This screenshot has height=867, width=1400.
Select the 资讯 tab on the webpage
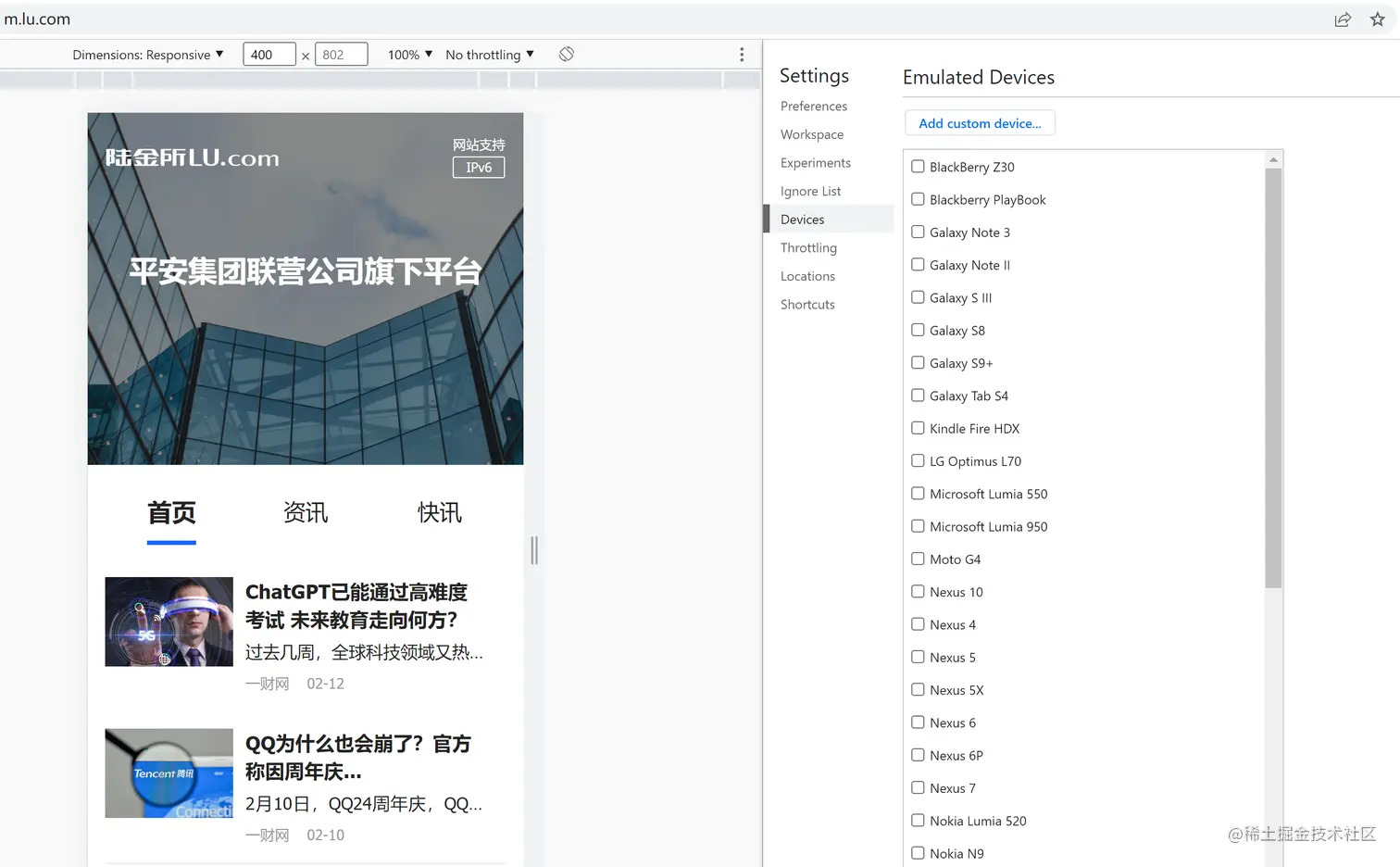pos(305,512)
